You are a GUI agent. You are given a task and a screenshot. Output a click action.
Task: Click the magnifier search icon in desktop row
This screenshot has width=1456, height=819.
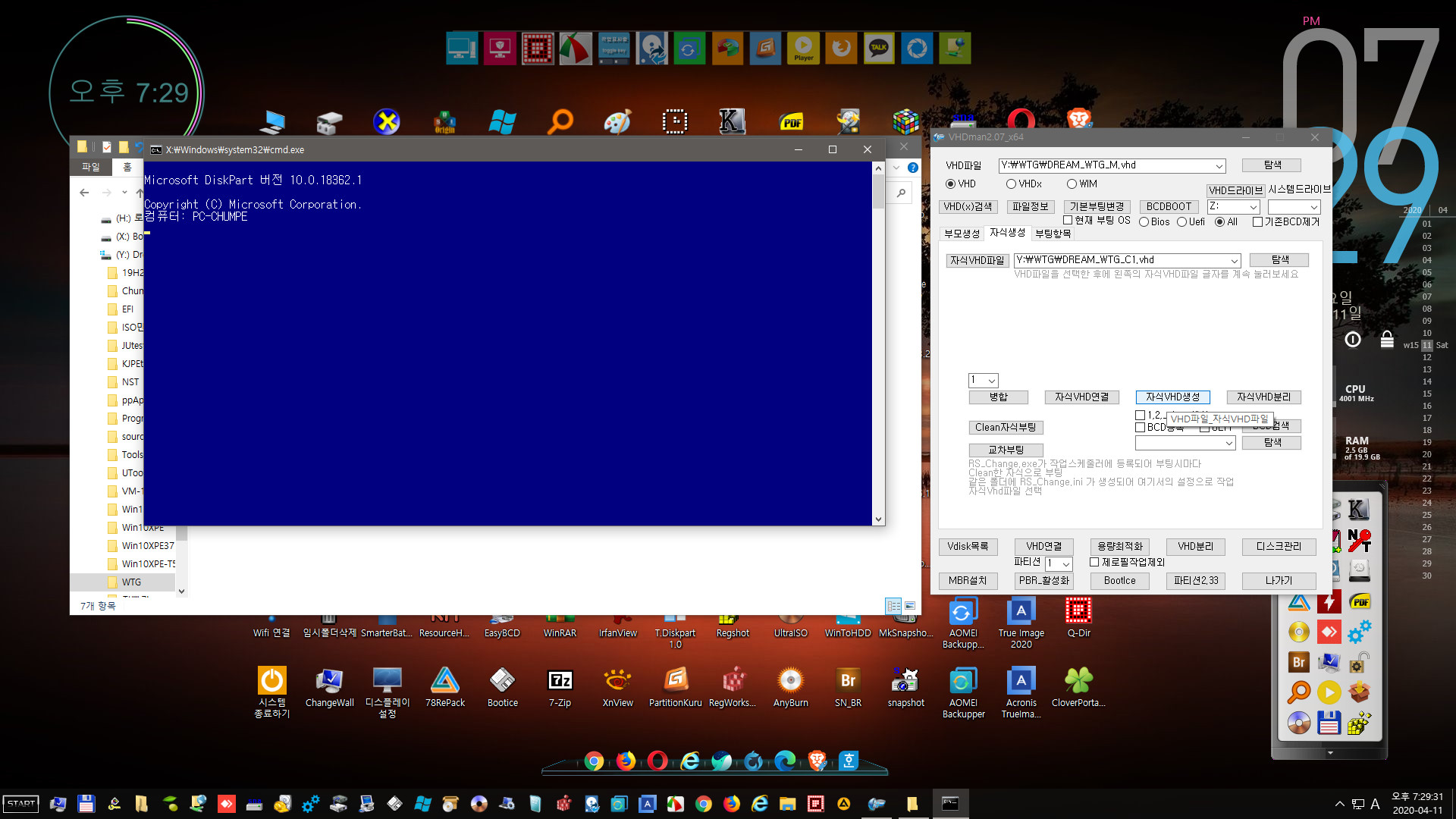[560, 121]
